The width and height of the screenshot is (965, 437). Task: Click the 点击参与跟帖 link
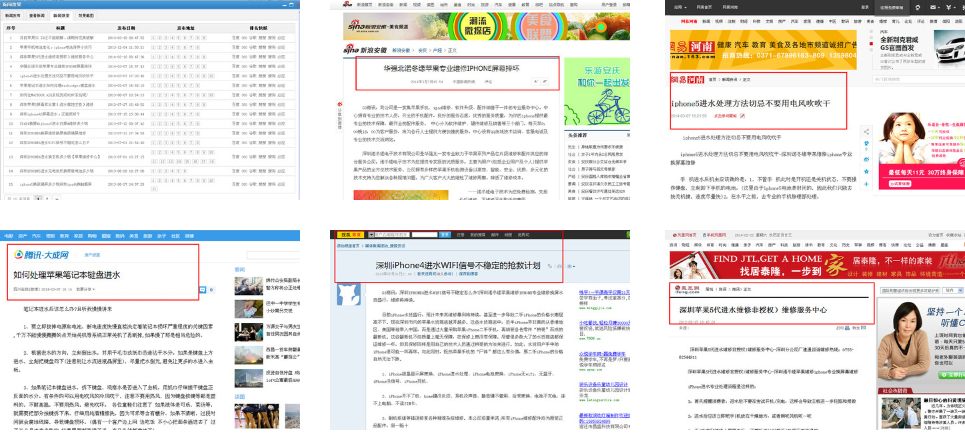click(x=726, y=116)
